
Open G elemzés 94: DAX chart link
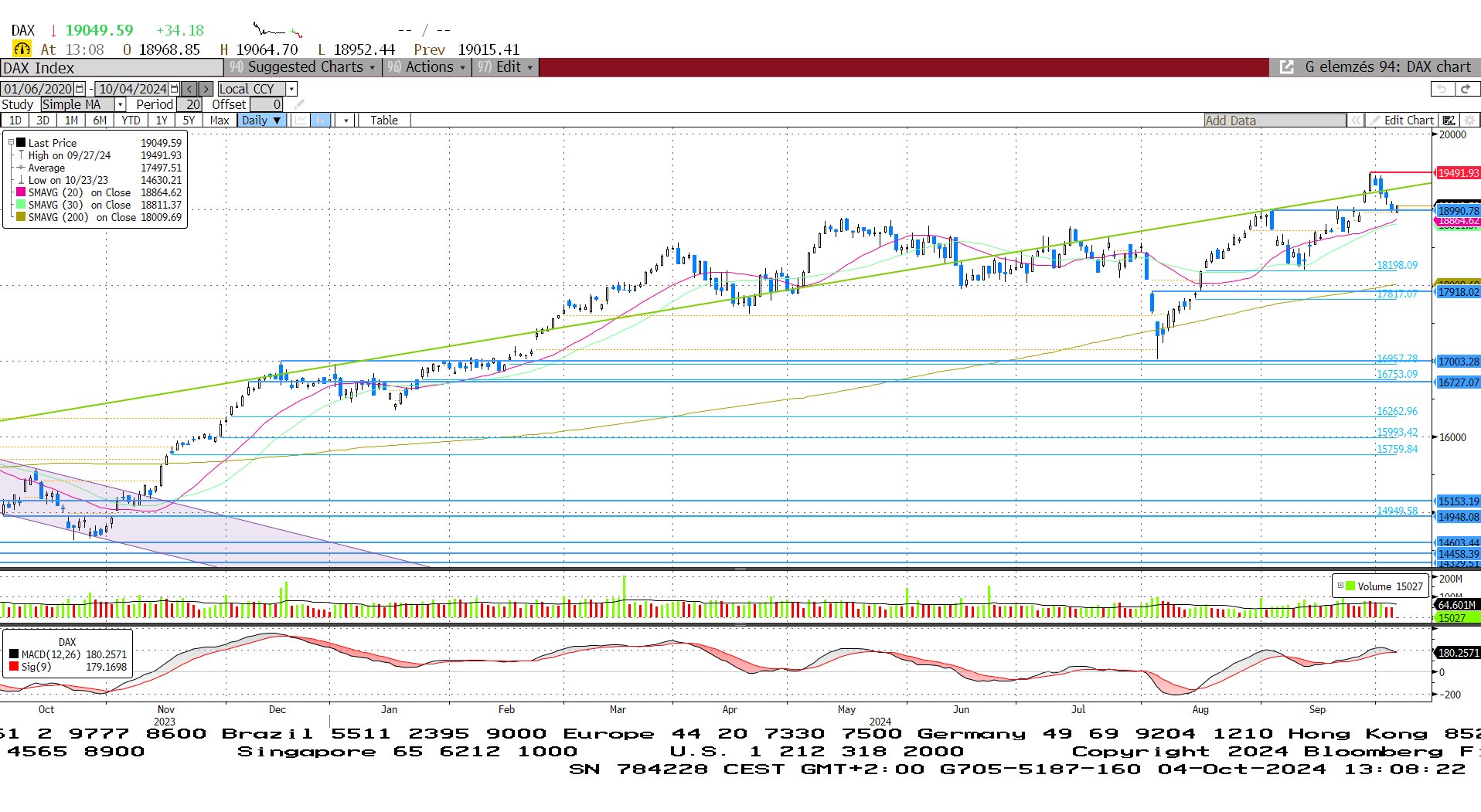[x=1387, y=67]
